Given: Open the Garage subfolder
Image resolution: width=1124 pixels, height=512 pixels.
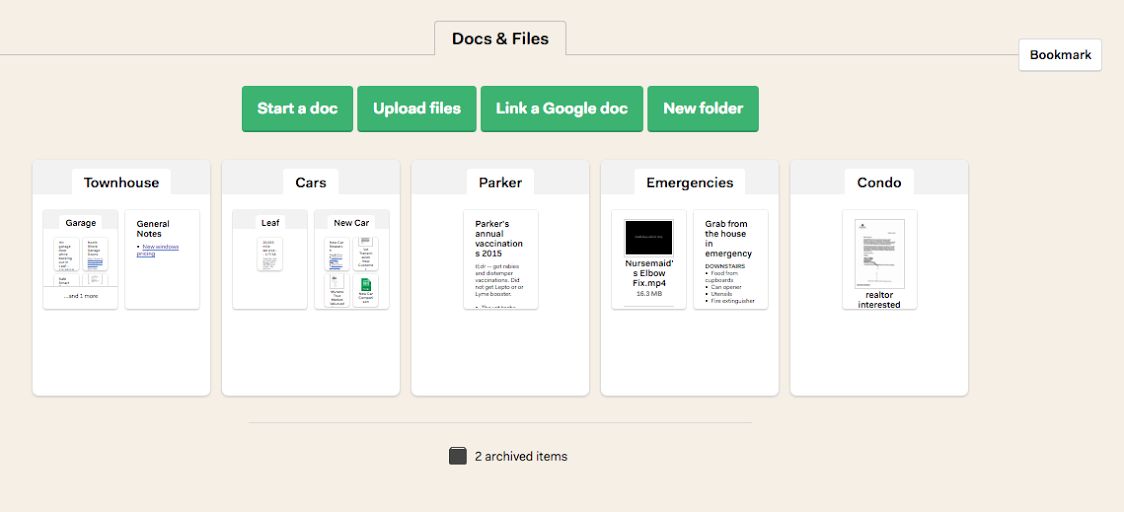Looking at the screenshot, I should click(80, 223).
